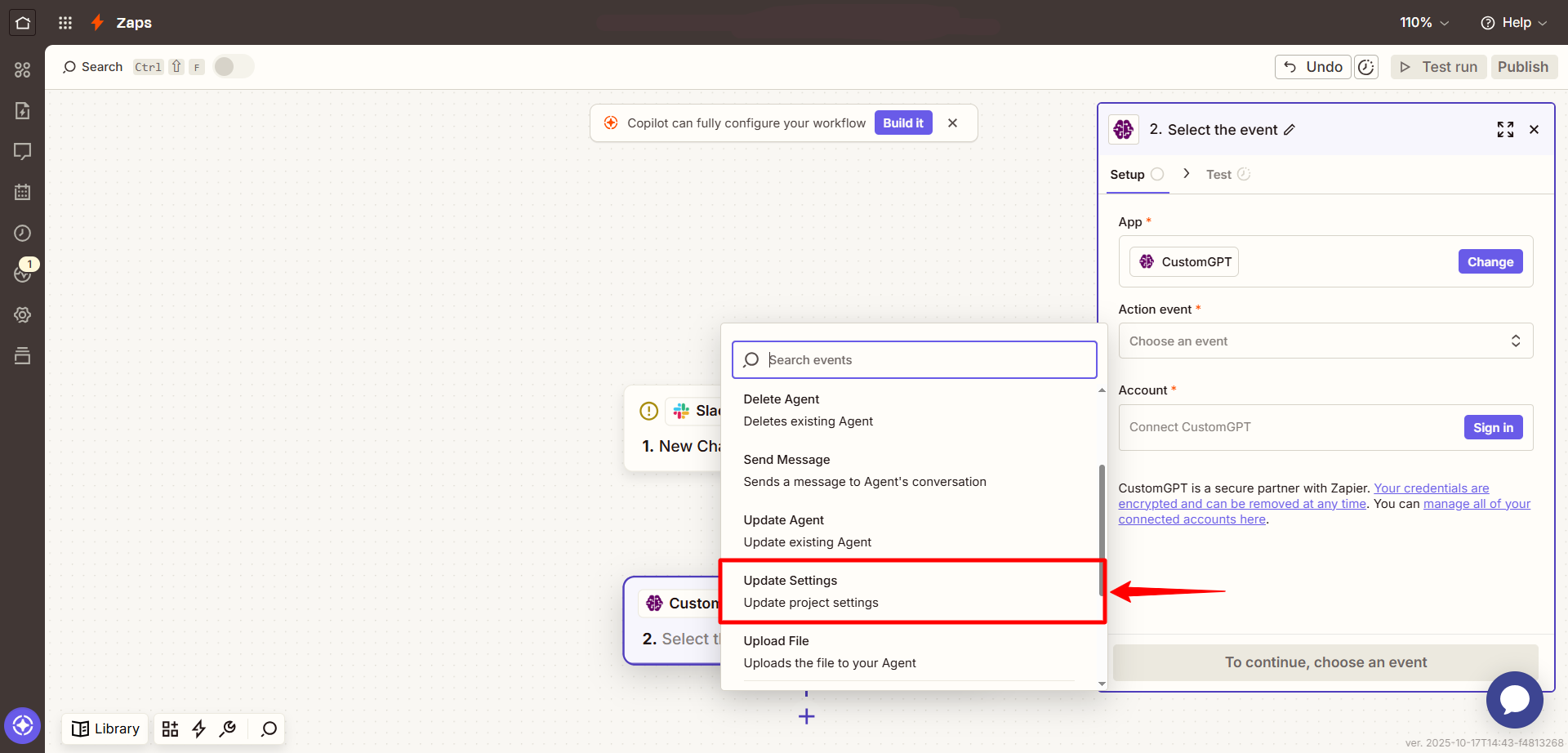Click the Publish button
1568x753 pixels.
pos(1523,67)
